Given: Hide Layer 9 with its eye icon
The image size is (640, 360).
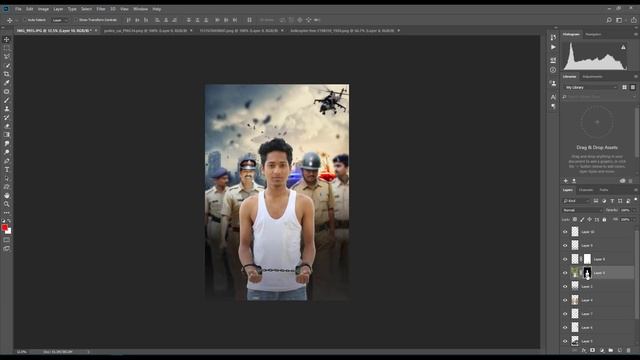Looking at the screenshot, I should click(x=565, y=245).
